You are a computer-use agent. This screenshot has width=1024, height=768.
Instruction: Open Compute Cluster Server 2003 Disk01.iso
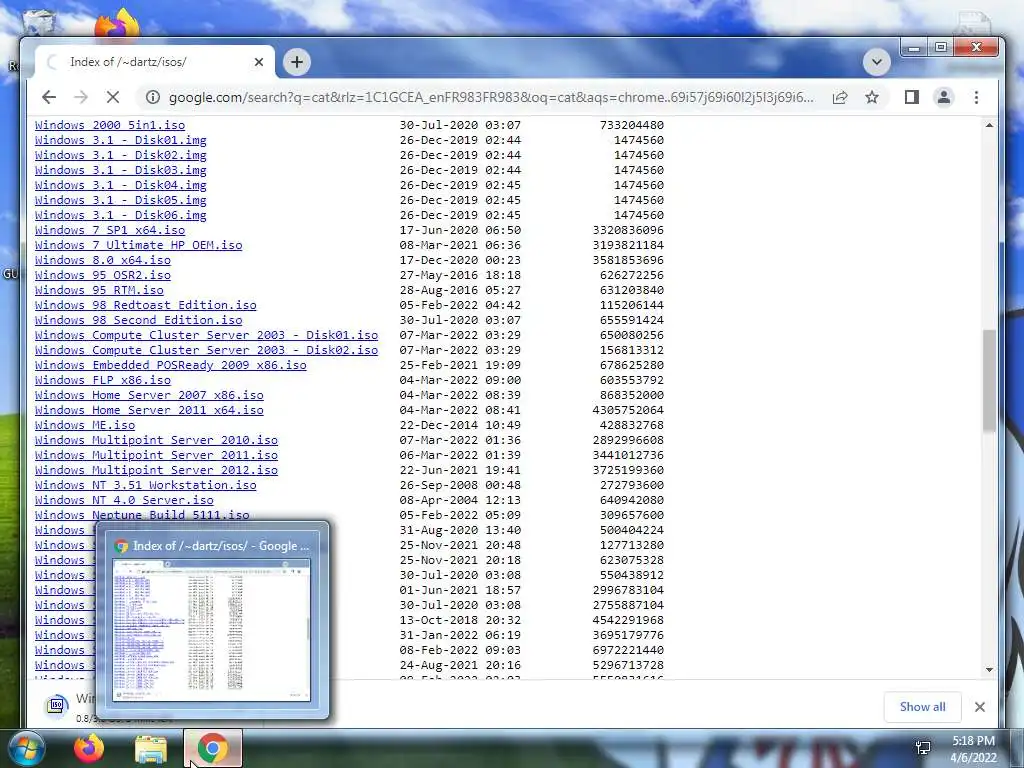tap(206, 335)
